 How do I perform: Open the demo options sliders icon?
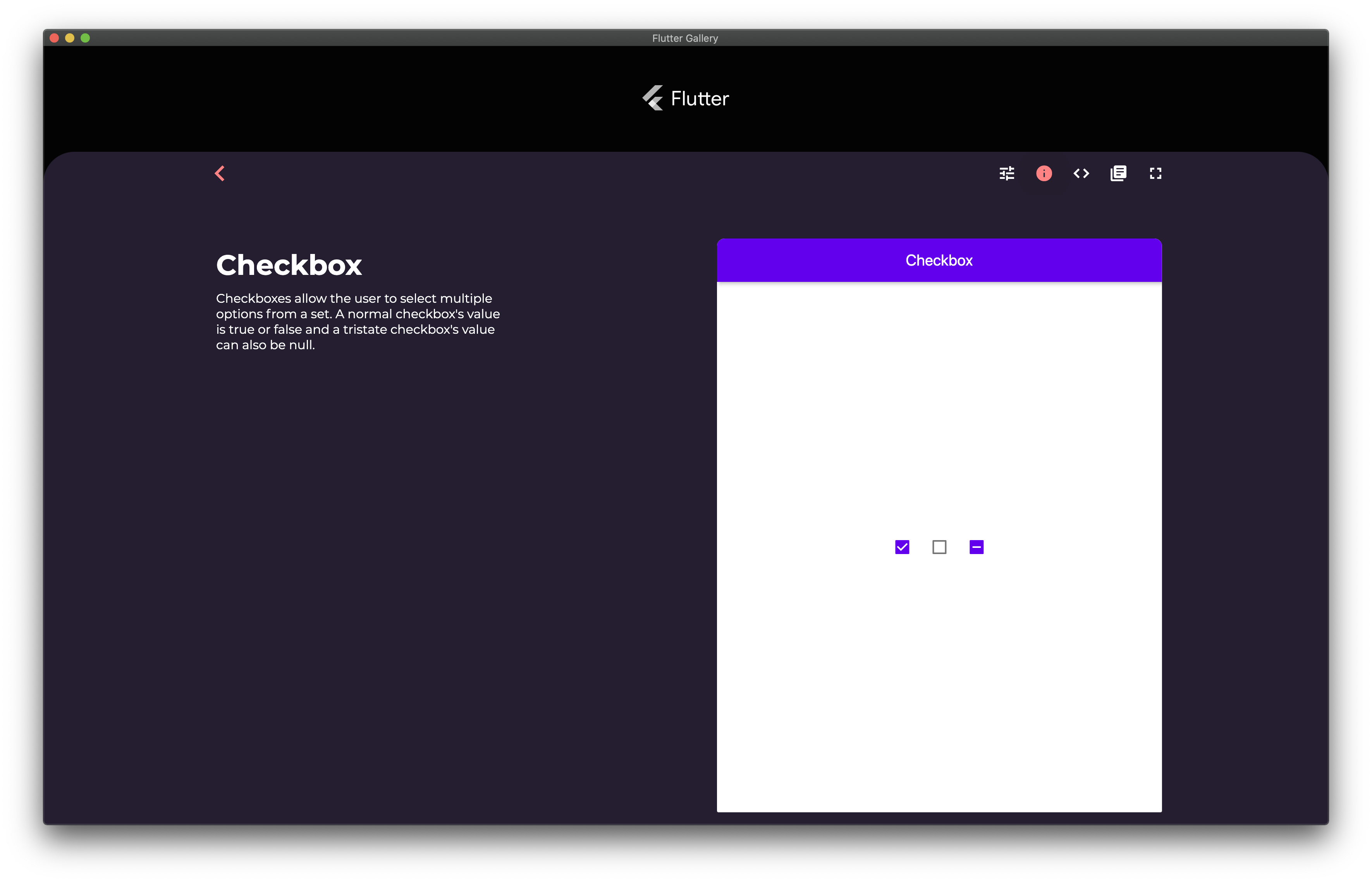pos(1006,173)
